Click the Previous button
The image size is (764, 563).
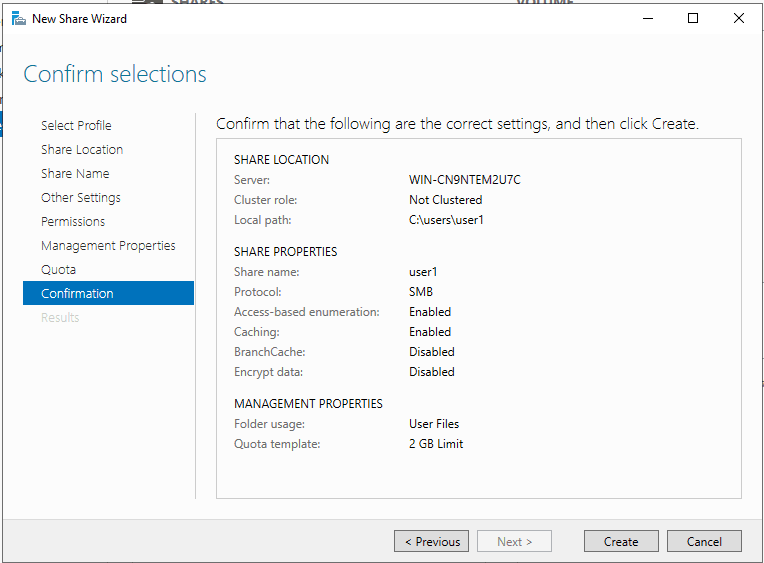click(431, 541)
